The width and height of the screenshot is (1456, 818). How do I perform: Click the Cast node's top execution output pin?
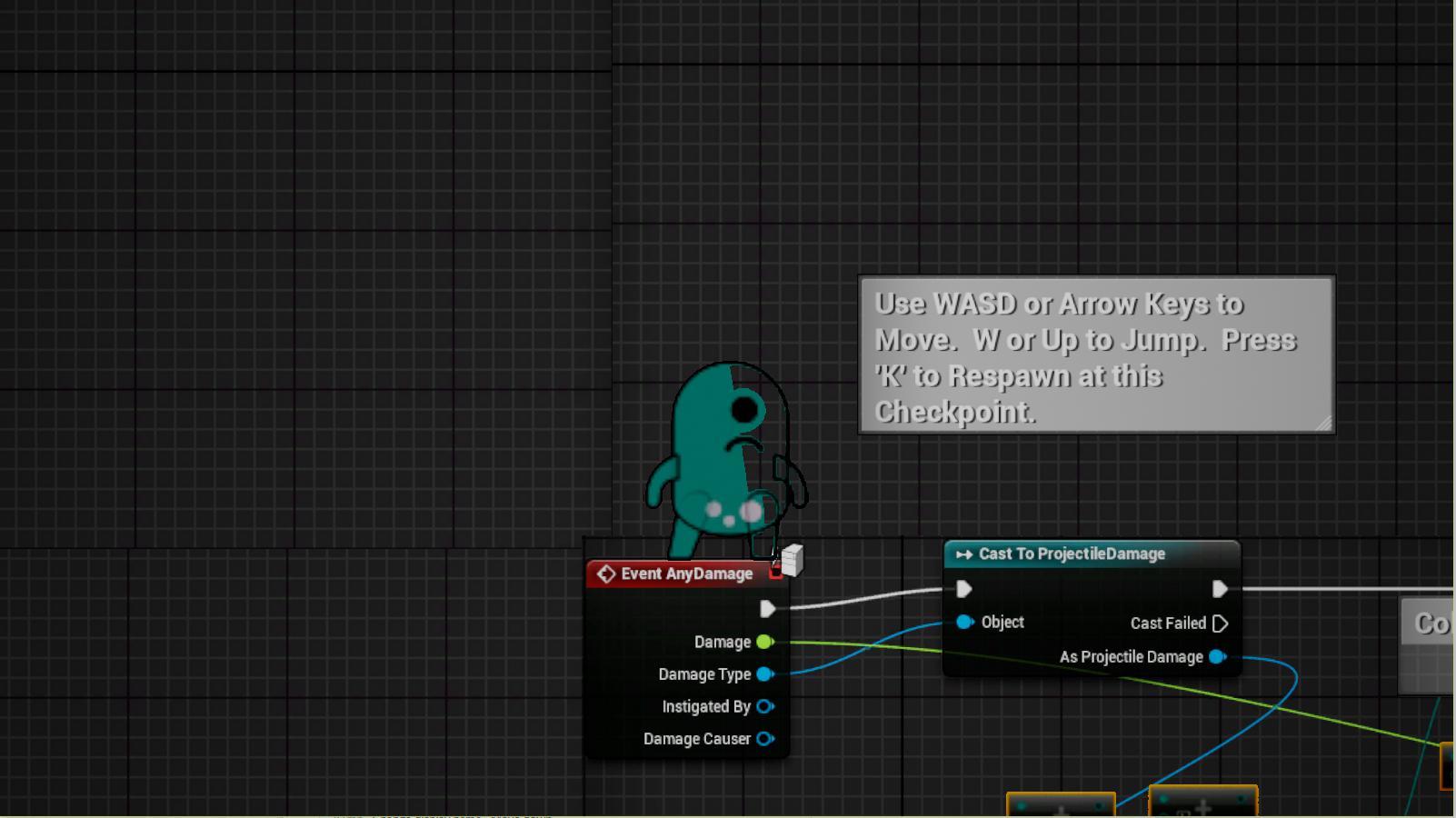coord(1220,589)
